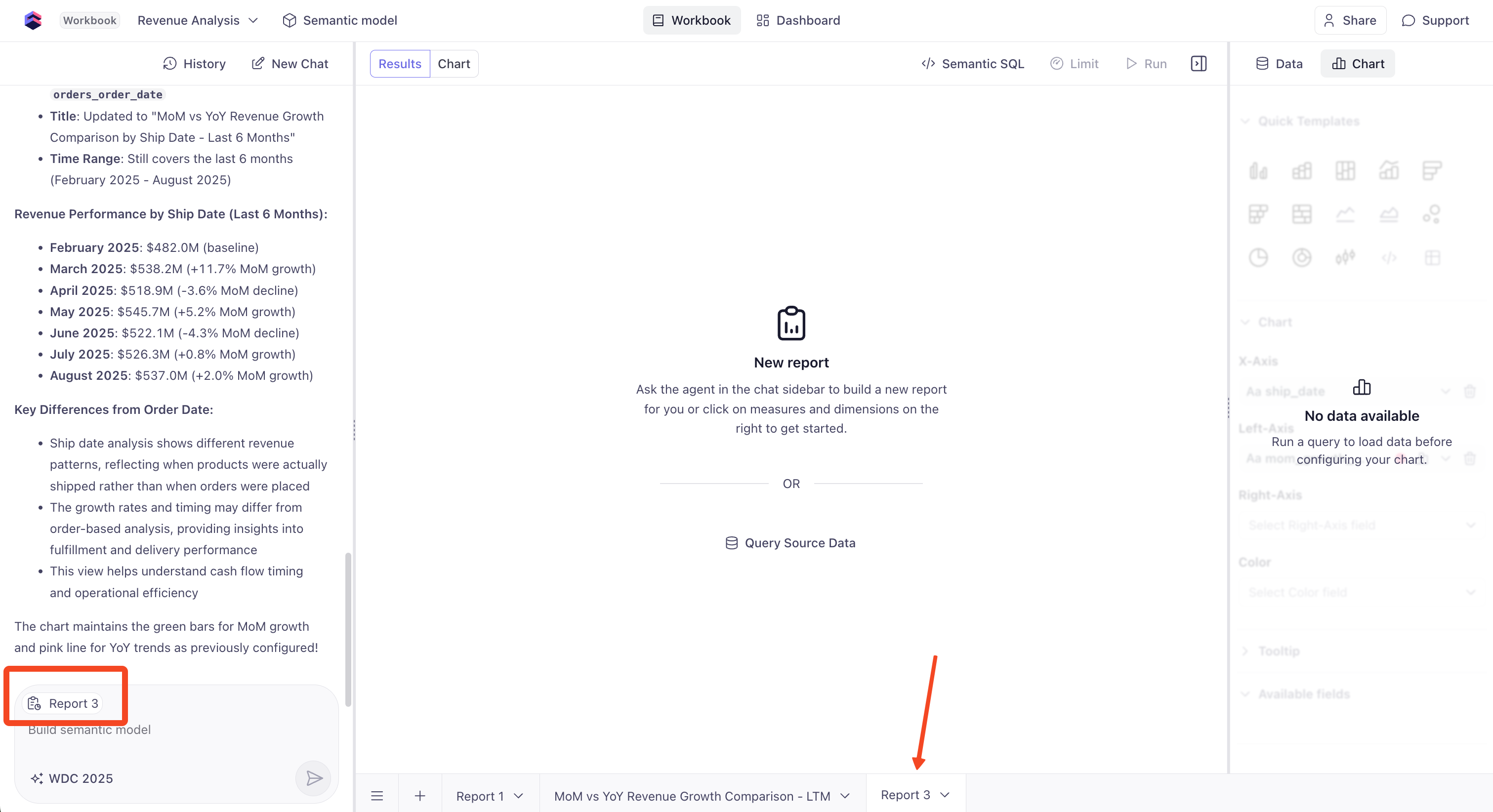
Task: Click the app logo in top-left
Action: tap(33, 20)
